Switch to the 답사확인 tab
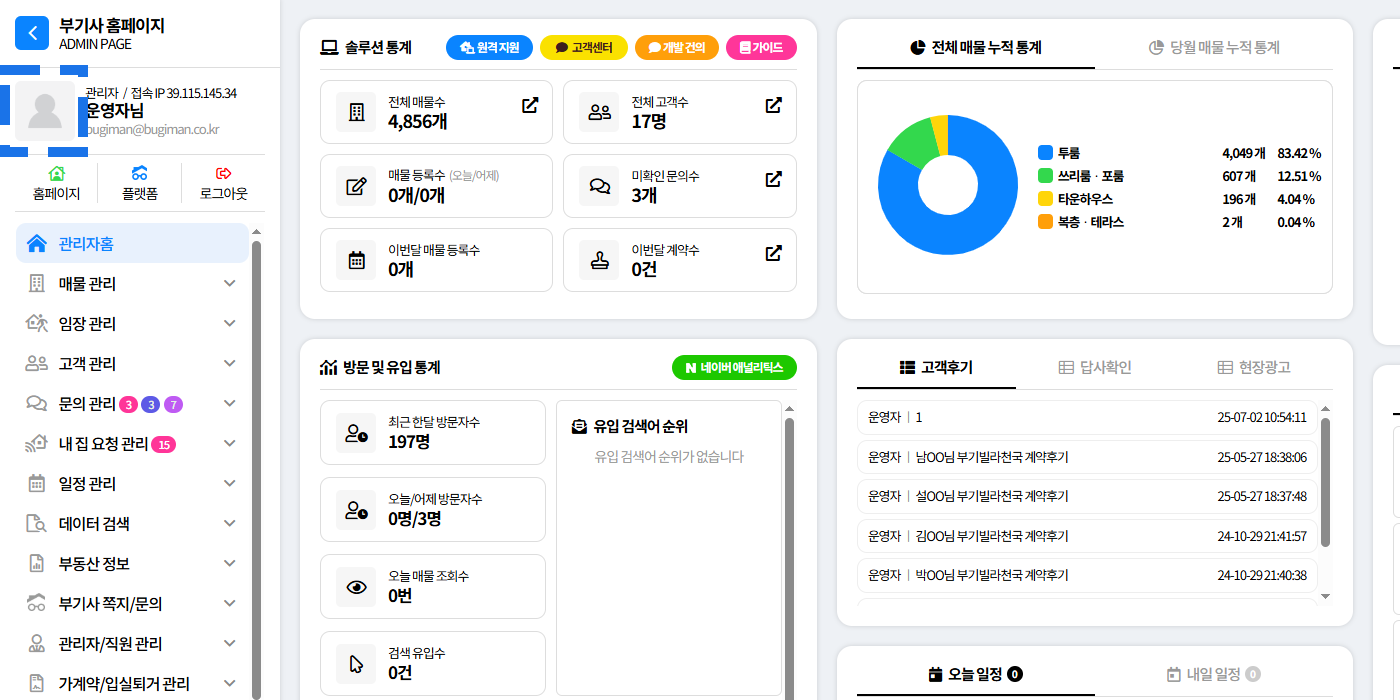The image size is (1400, 700). tap(1094, 367)
